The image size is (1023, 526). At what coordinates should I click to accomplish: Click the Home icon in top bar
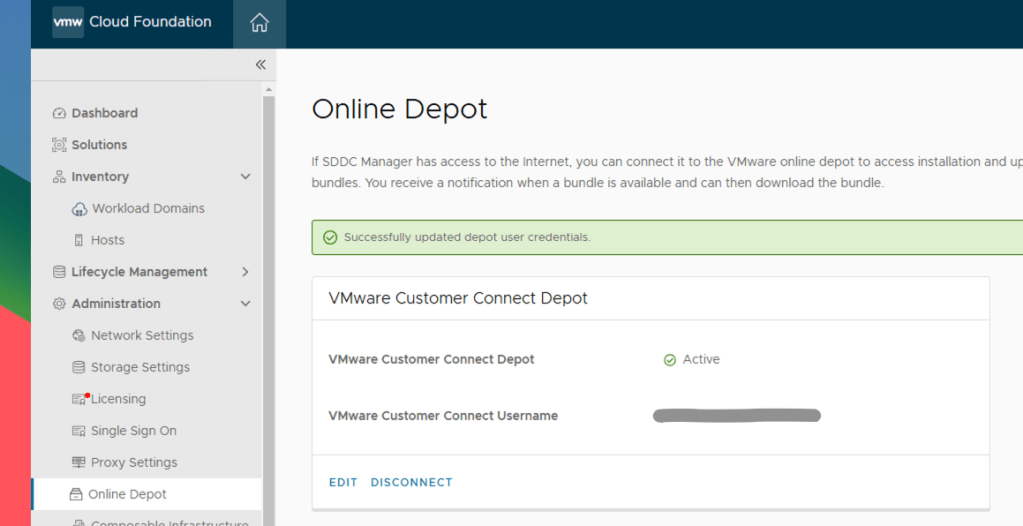pyautogui.click(x=259, y=23)
